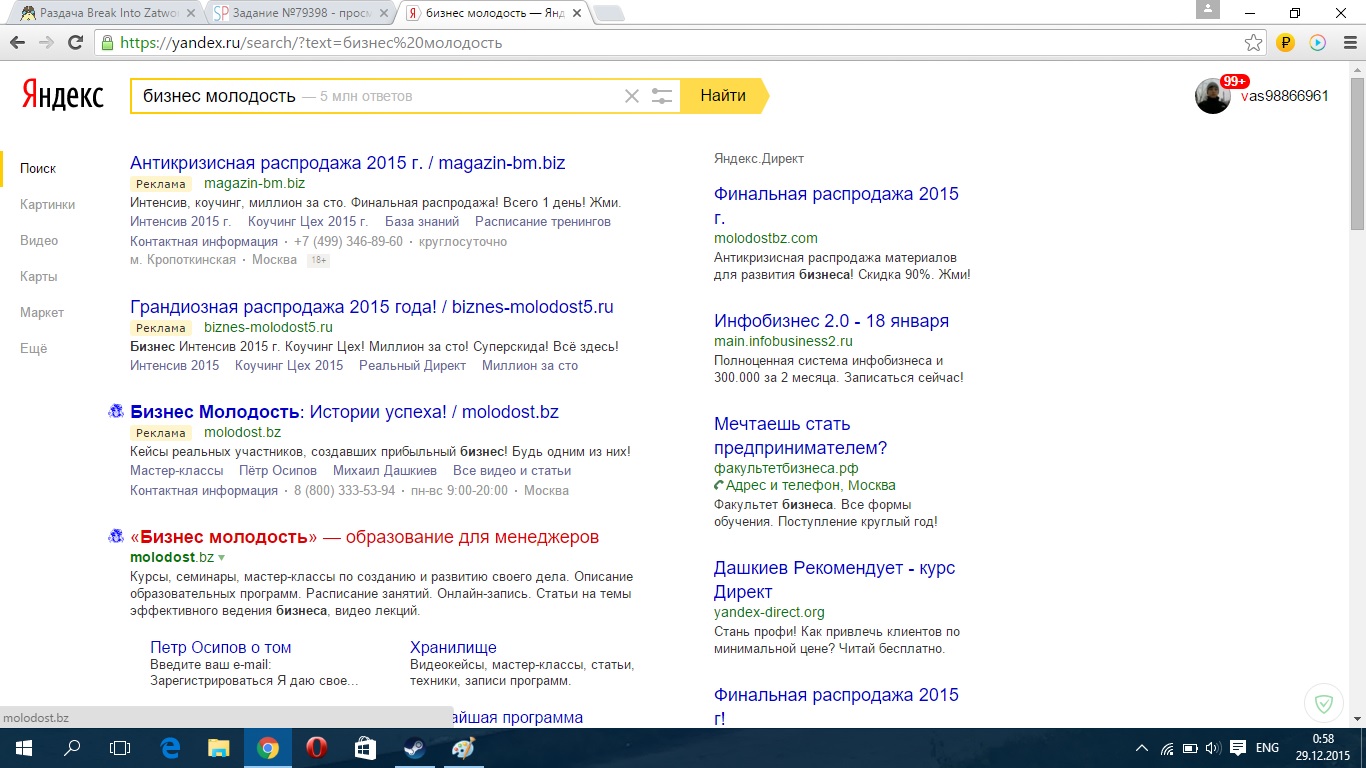Open Windows Store from the taskbar
Viewport: 1366px width, 768px height.
point(365,748)
